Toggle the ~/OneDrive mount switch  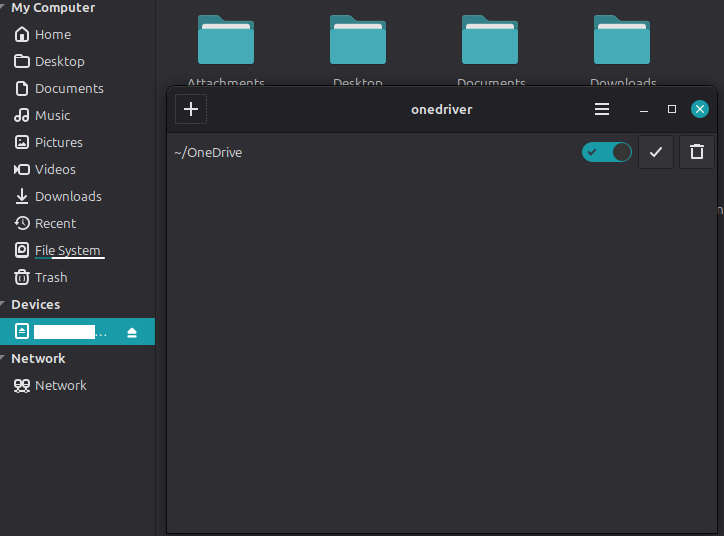tap(607, 152)
